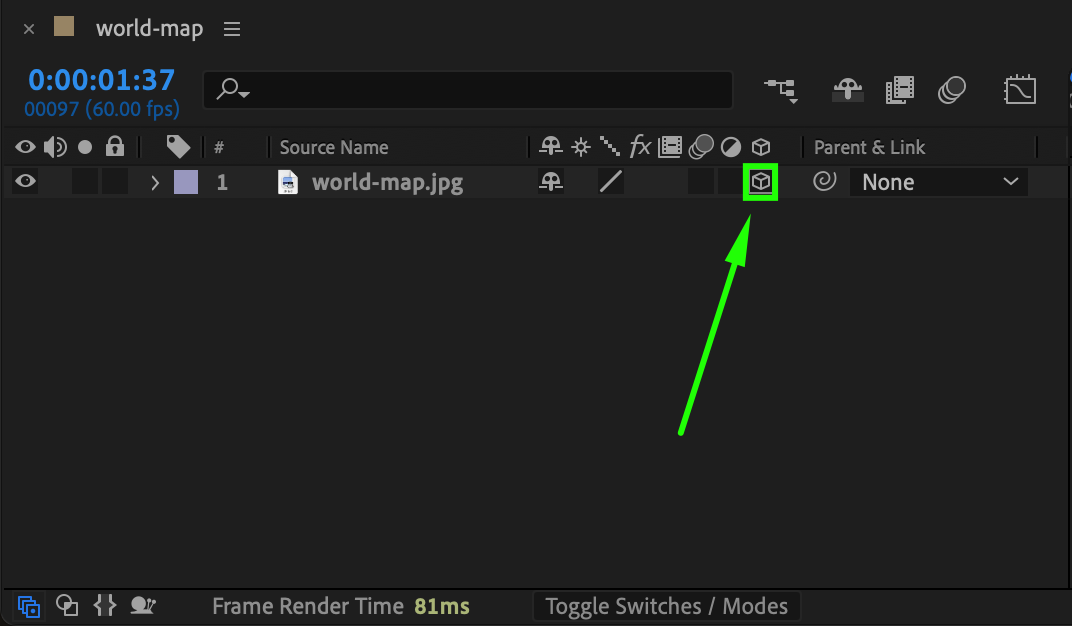Screen dimensions: 1072x626
Task: Click the Toggle Switches / Modes button
Action: point(667,606)
